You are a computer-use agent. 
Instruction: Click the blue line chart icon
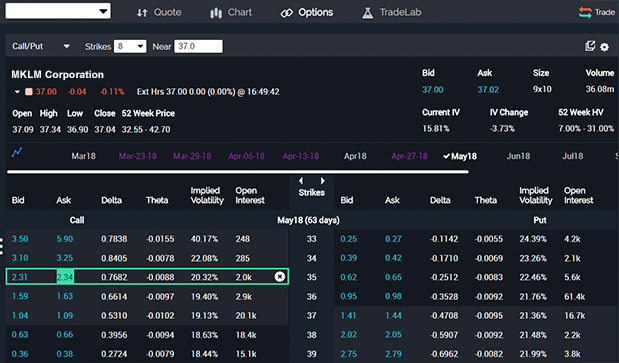(17, 152)
